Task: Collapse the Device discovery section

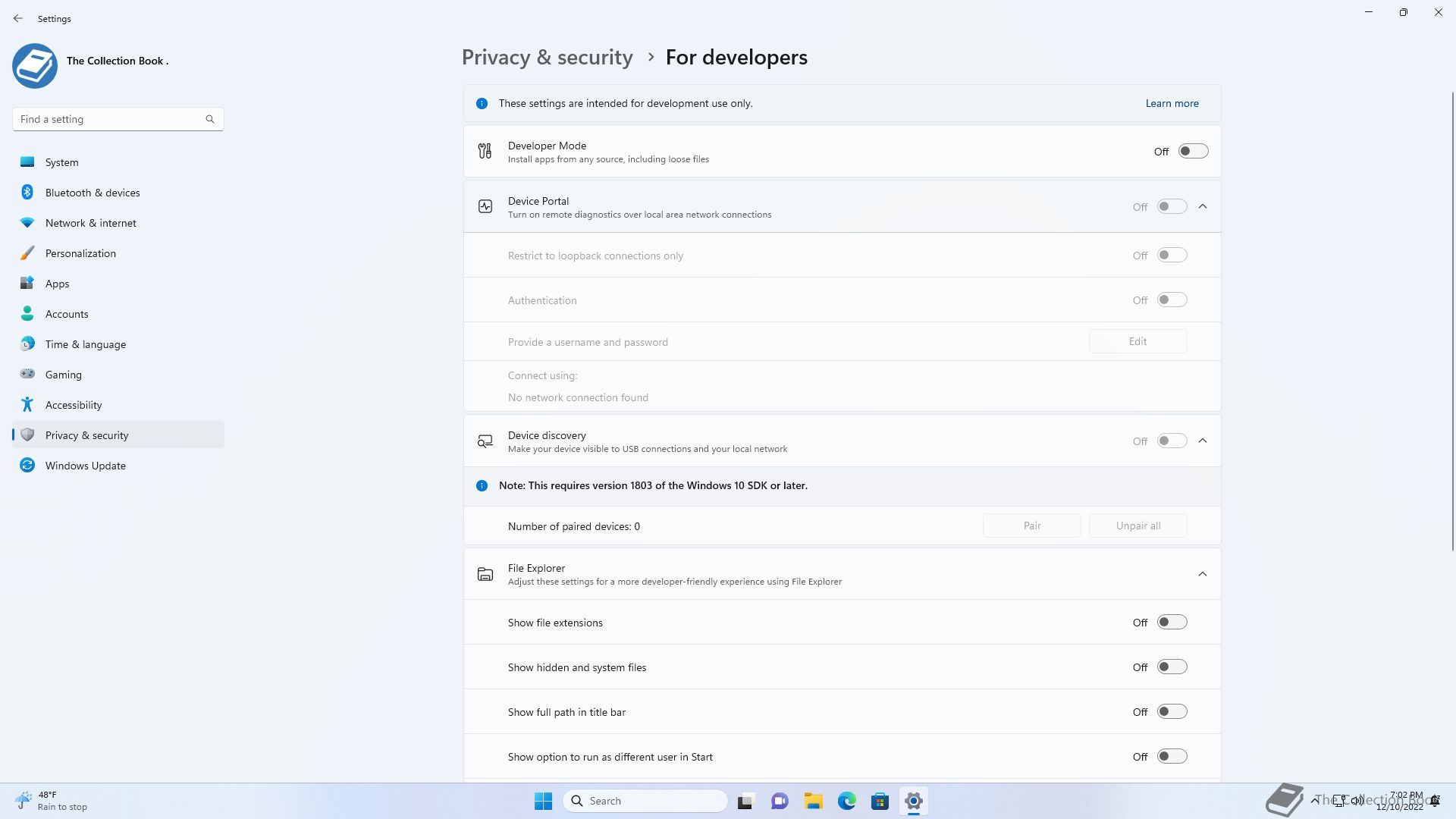Action: (x=1203, y=441)
